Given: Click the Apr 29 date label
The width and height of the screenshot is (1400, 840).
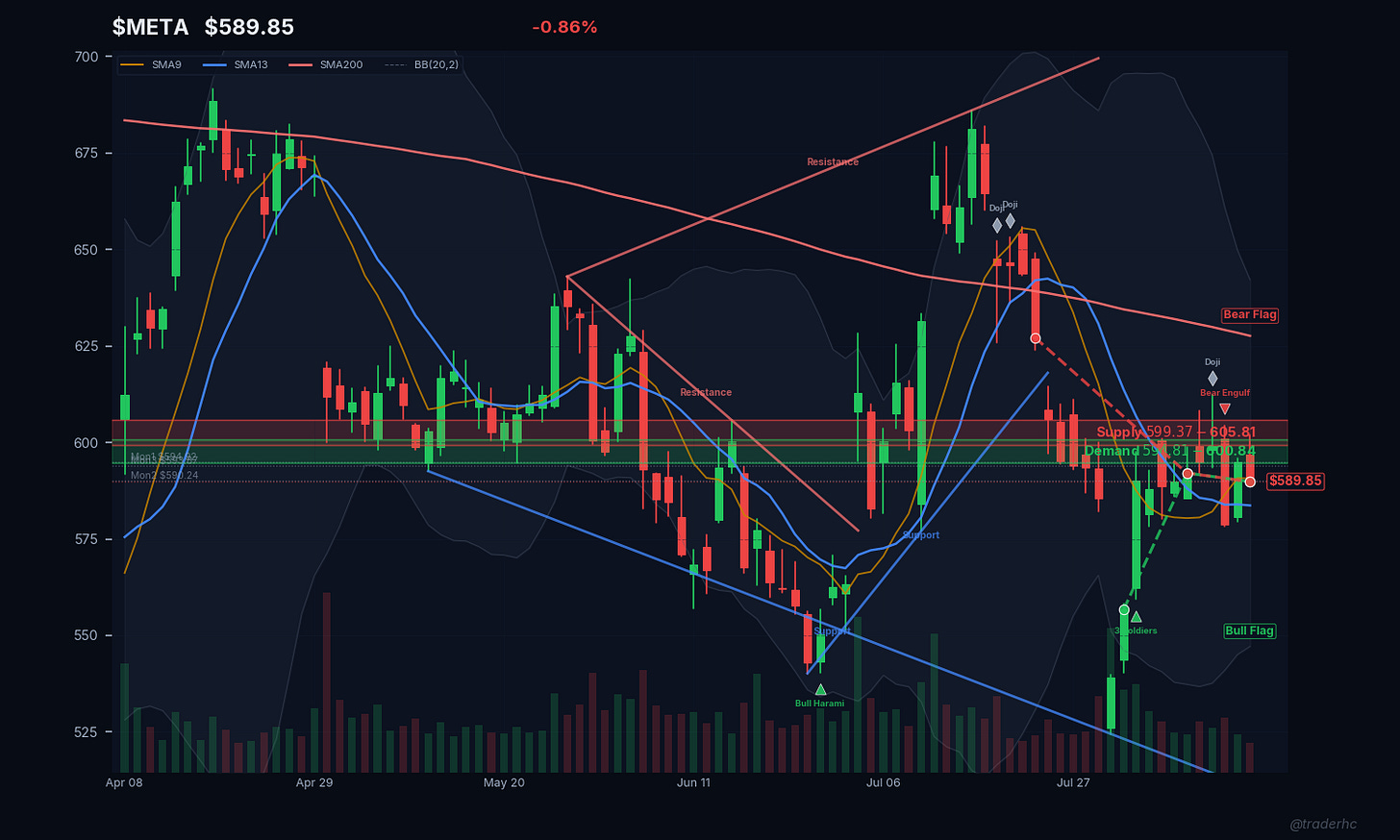Looking at the screenshot, I should [x=314, y=782].
